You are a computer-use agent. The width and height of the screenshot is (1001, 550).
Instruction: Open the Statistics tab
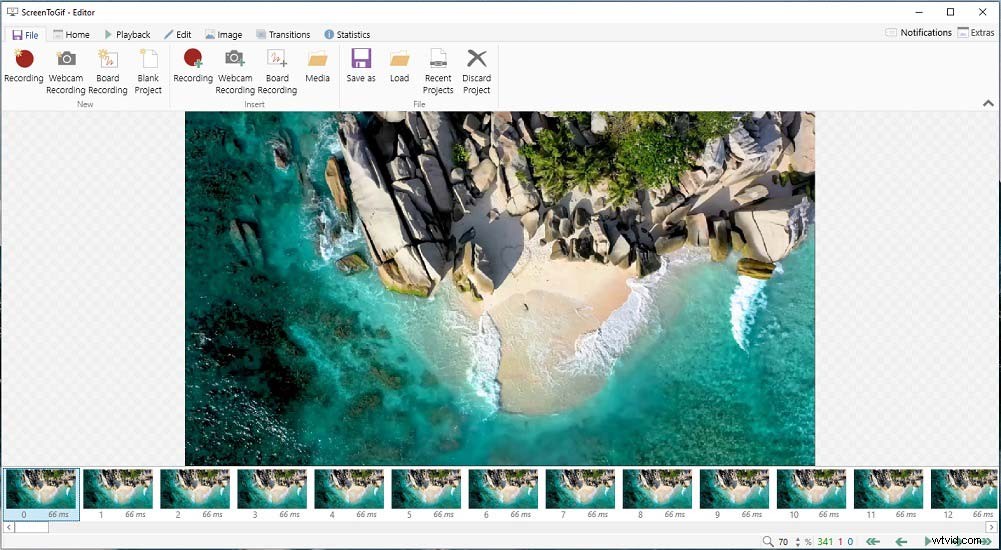point(347,34)
